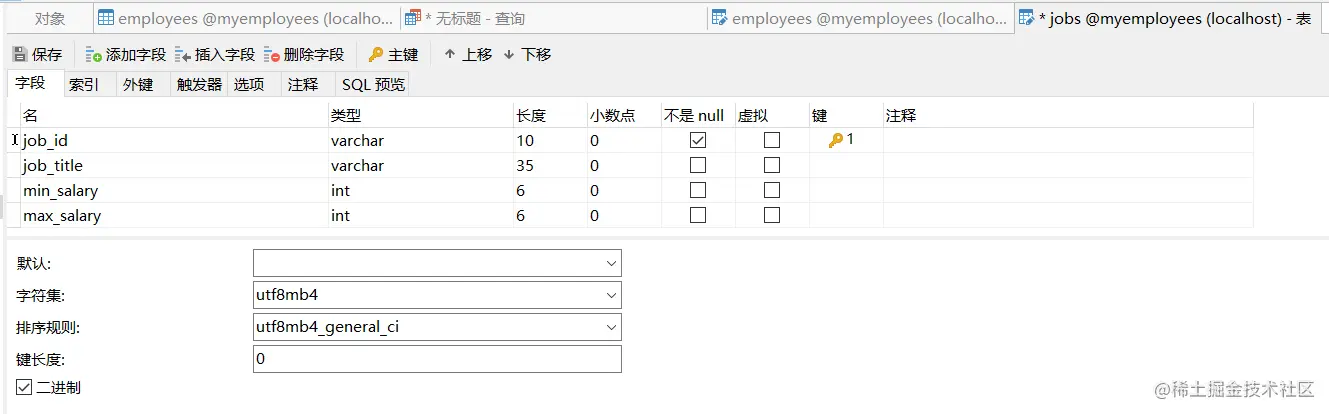Enable not null for min_salary
The height and width of the screenshot is (414, 1329).
[x=698, y=191]
